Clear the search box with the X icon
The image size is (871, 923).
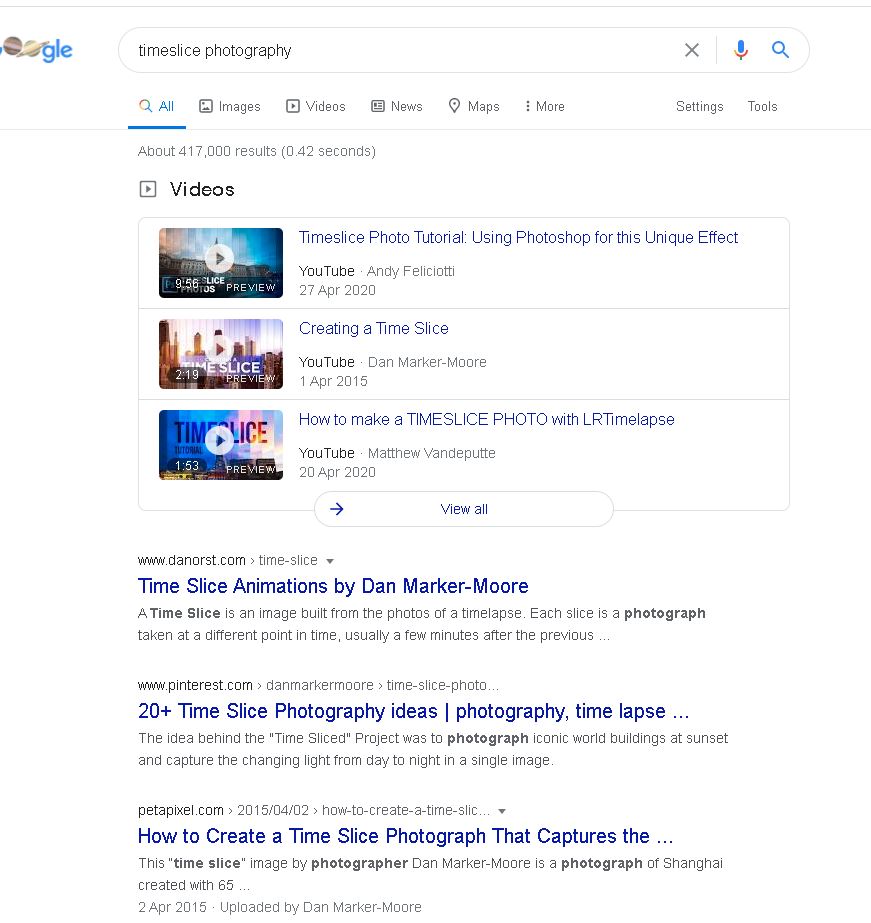pos(692,50)
